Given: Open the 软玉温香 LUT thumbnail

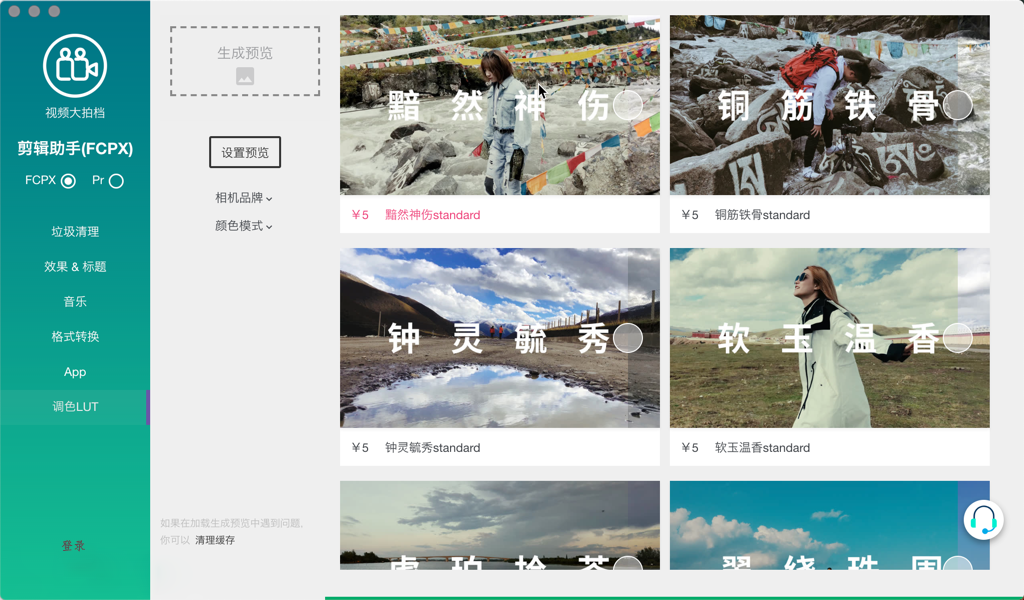Looking at the screenshot, I should click(829, 338).
